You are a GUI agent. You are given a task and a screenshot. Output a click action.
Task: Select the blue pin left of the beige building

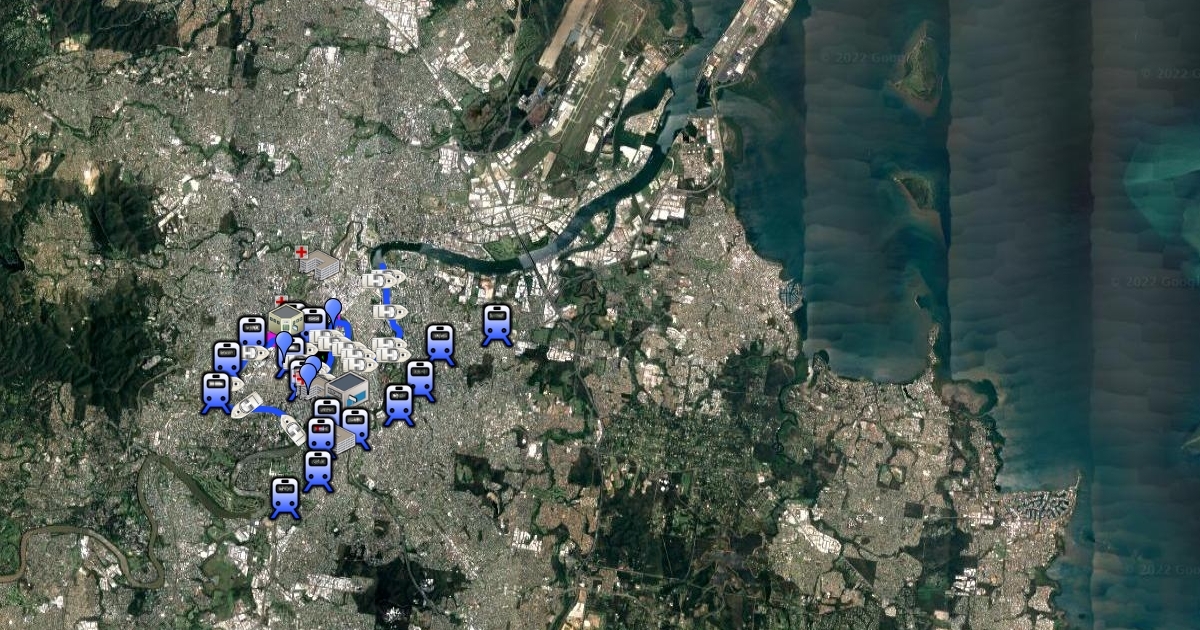pyautogui.click(x=284, y=348)
